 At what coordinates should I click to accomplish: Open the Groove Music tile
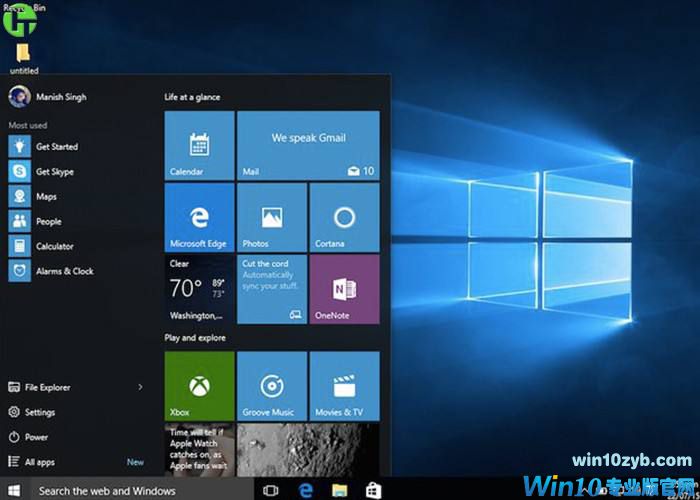coord(272,386)
